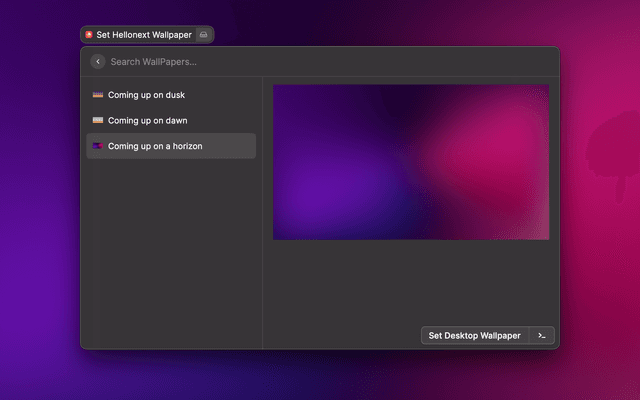640x400 pixels.
Task: Click the extension icon beside the title
Action: (x=203, y=34)
